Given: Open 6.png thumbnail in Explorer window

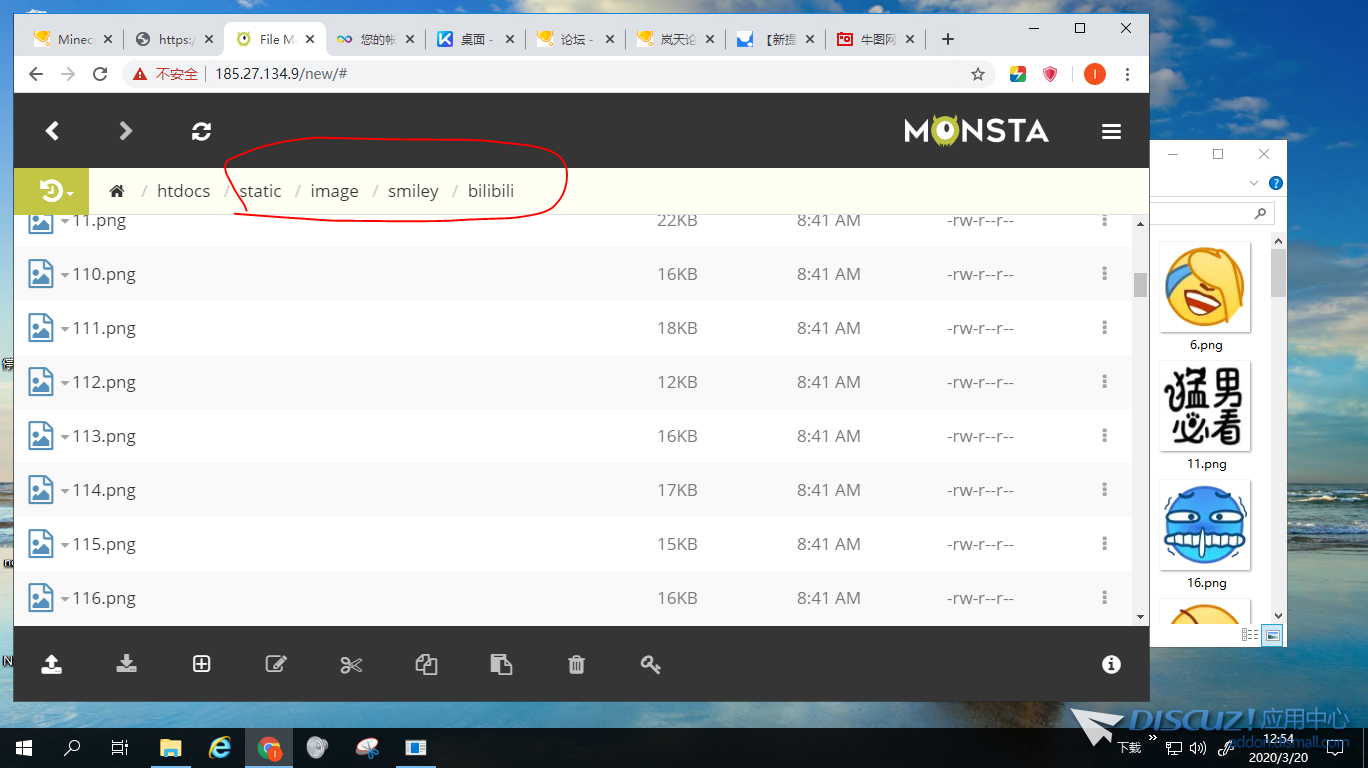Looking at the screenshot, I should tap(1205, 288).
